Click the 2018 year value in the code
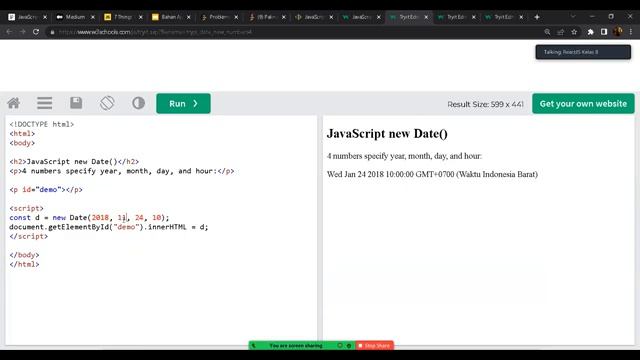Image resolution: width=640 pixels, height=360 pixels. [x=100, y=218]
